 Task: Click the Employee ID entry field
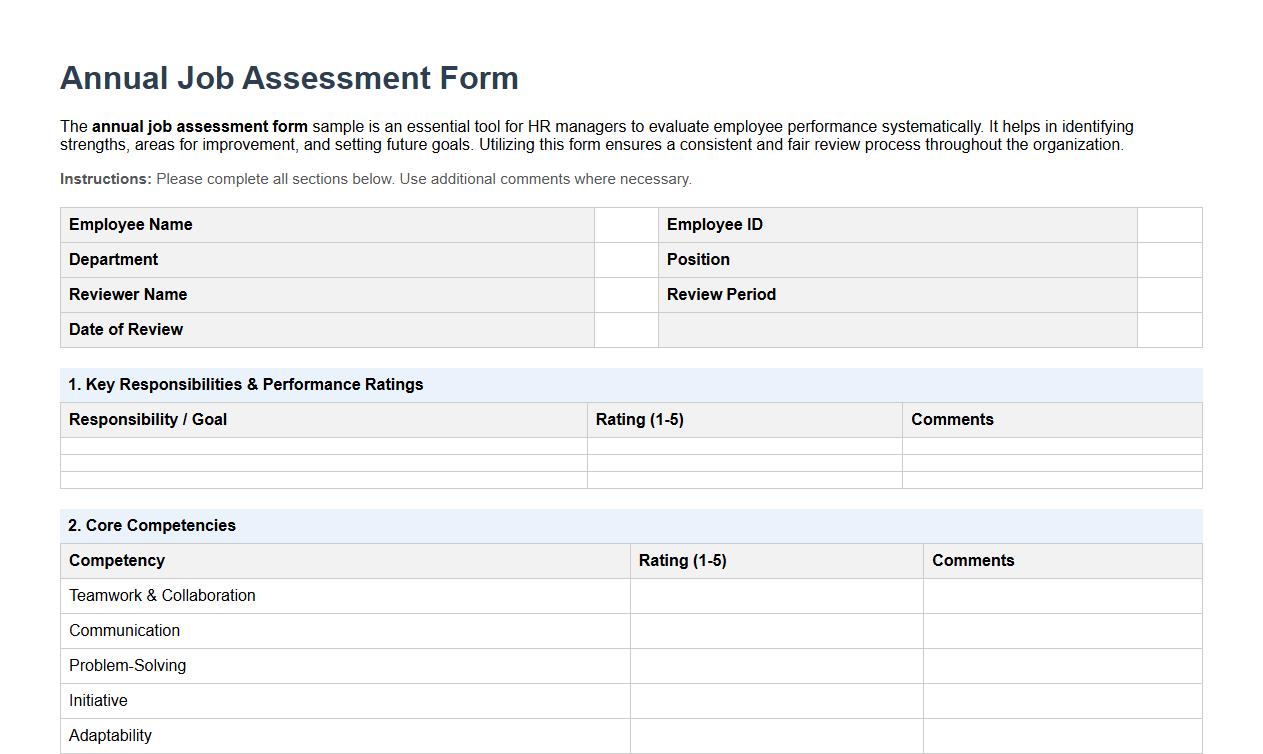click(1169, 224)
